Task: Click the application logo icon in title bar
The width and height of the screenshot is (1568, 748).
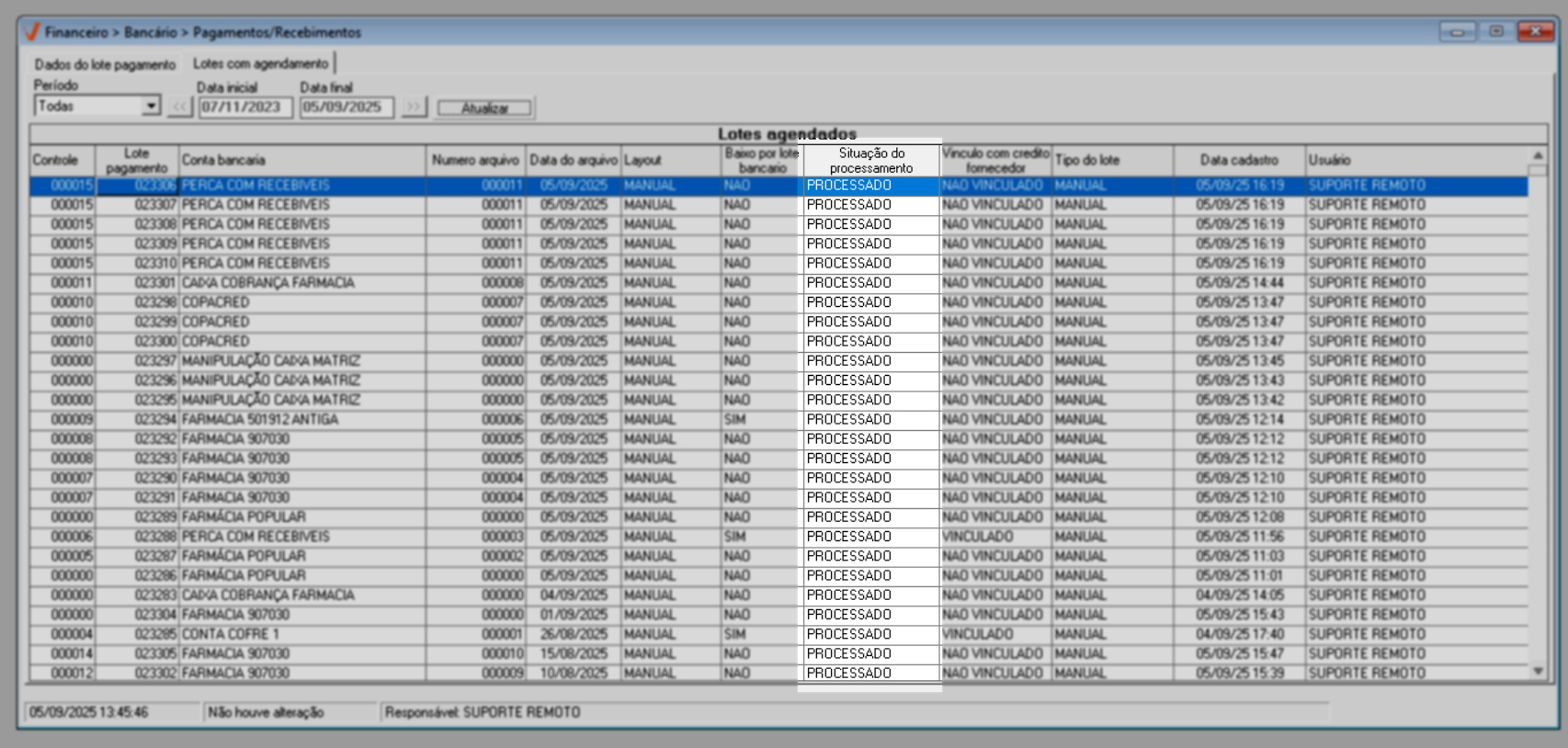Action: point(32,32)
